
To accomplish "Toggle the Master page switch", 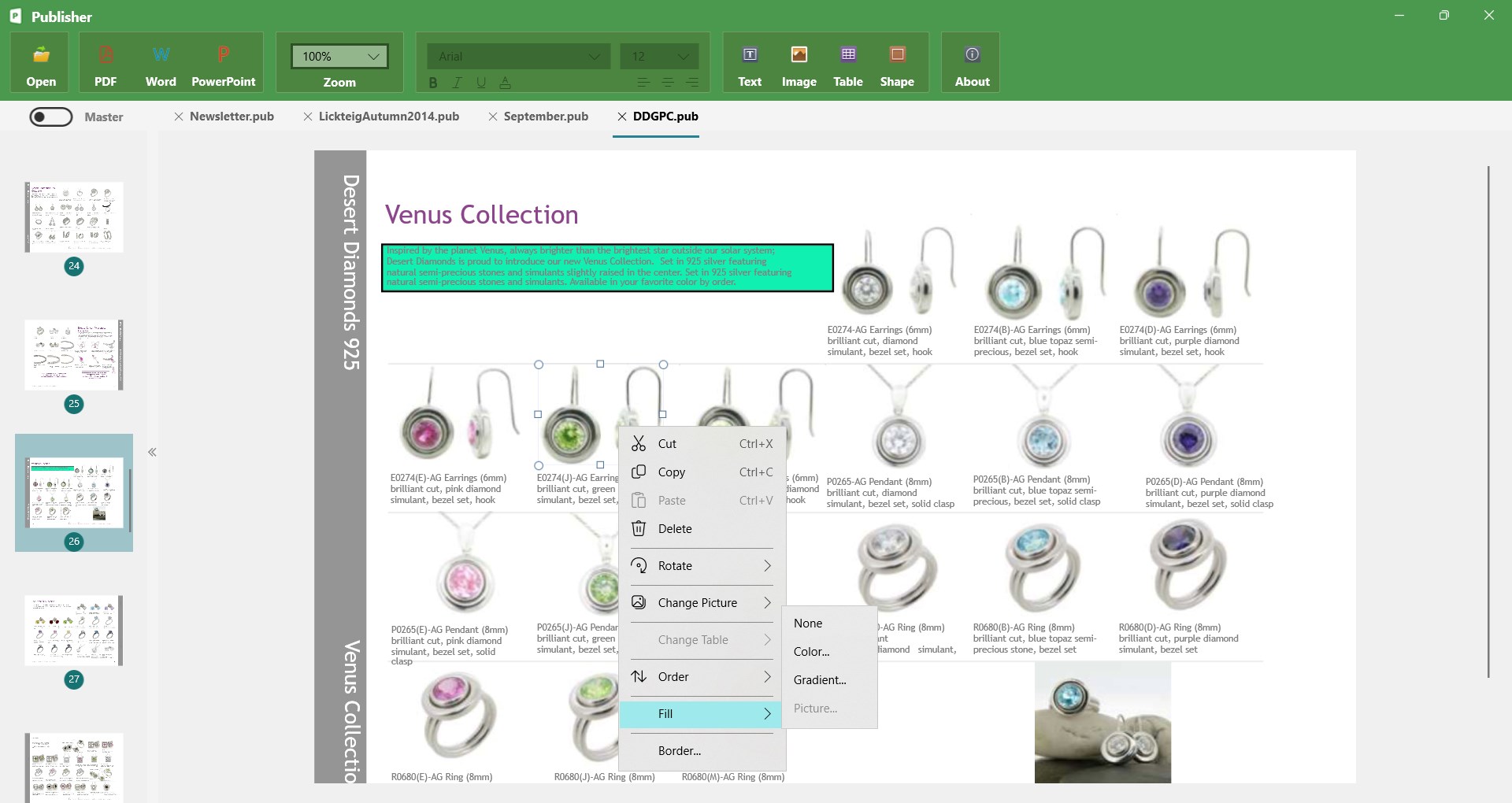I will (50, 117).
